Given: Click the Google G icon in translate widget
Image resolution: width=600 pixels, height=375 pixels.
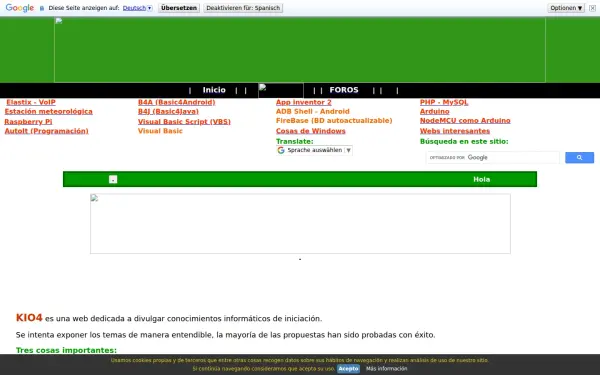Looking at the screenshot, I should 281,150.
